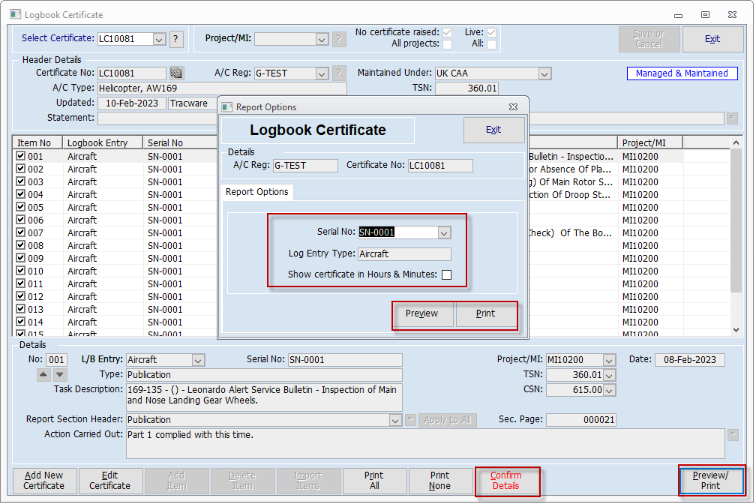Sort by Item No column header
The image size is (754, 503).
coord(38,143)
